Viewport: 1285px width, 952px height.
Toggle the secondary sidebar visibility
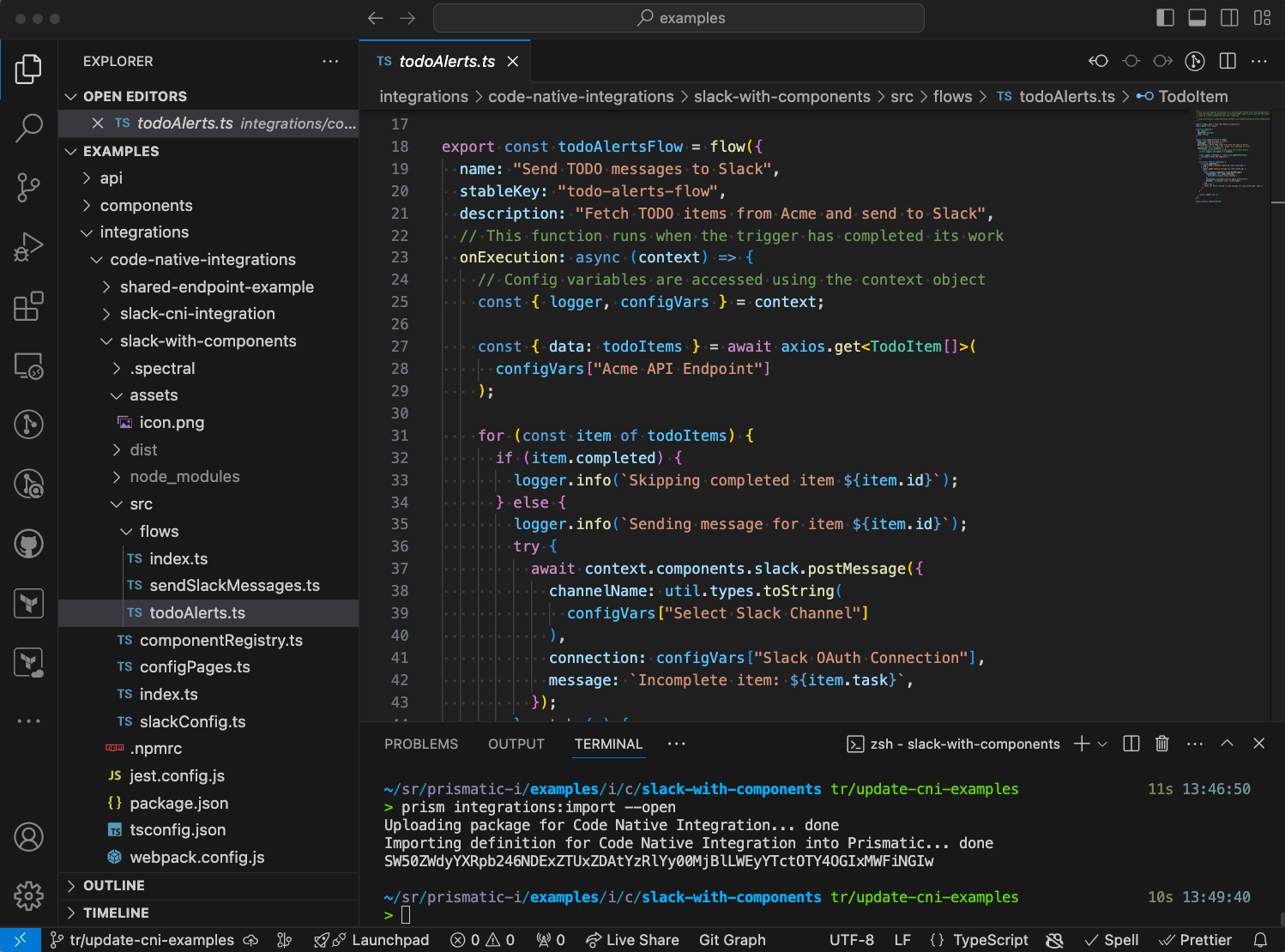(x=1229, y=17)
